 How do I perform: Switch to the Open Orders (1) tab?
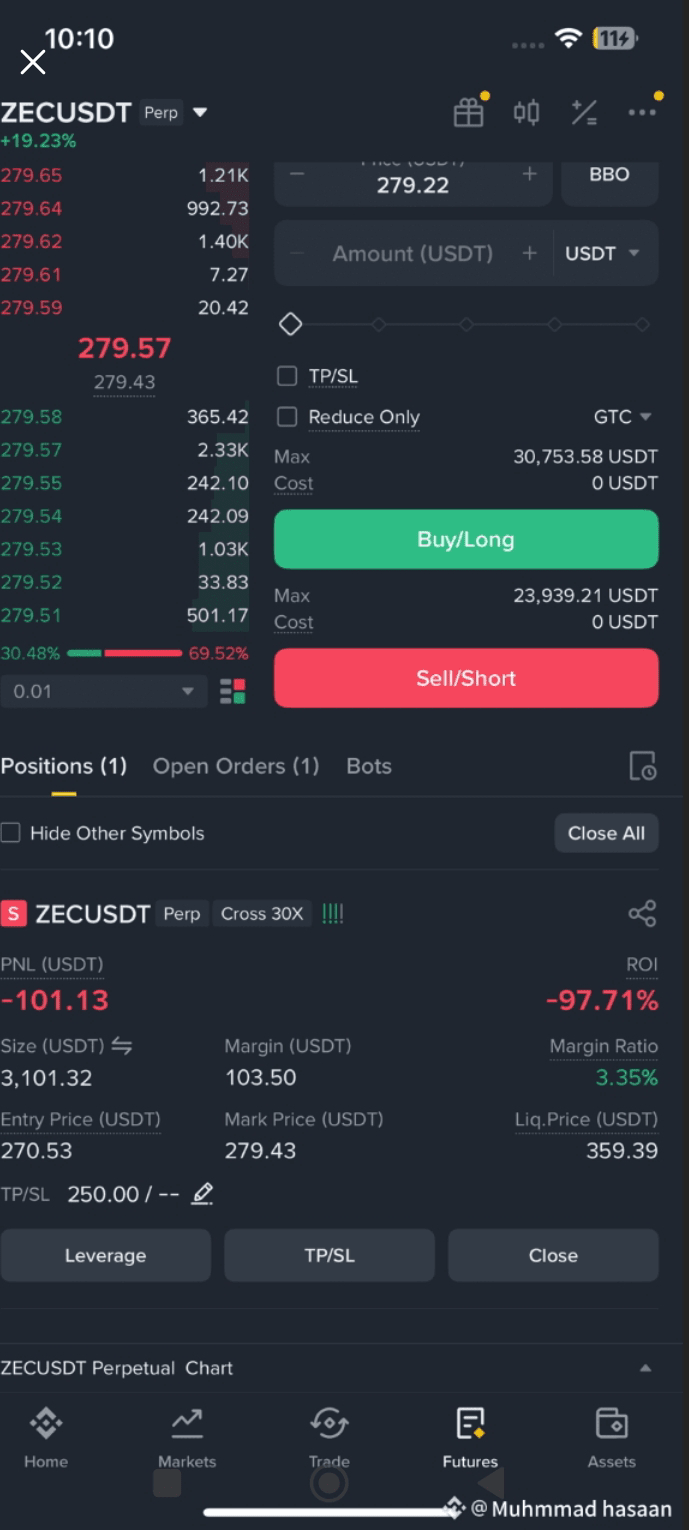tap(236, 766)
